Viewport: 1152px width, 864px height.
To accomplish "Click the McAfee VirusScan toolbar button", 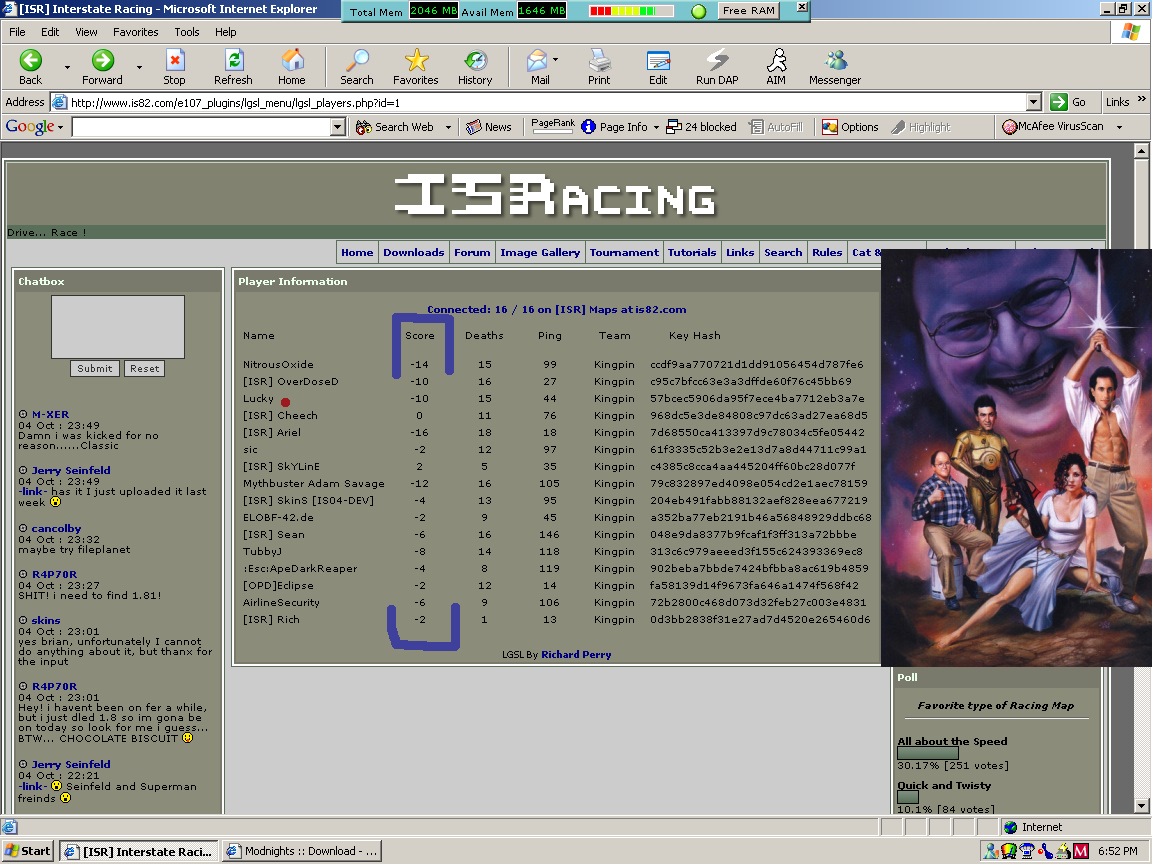I will tap(1053, 126).
